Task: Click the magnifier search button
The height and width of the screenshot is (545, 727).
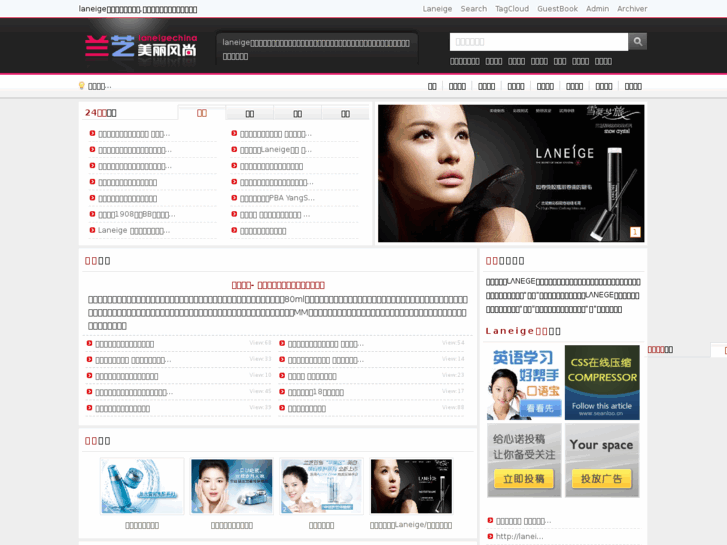Action: 638,42
